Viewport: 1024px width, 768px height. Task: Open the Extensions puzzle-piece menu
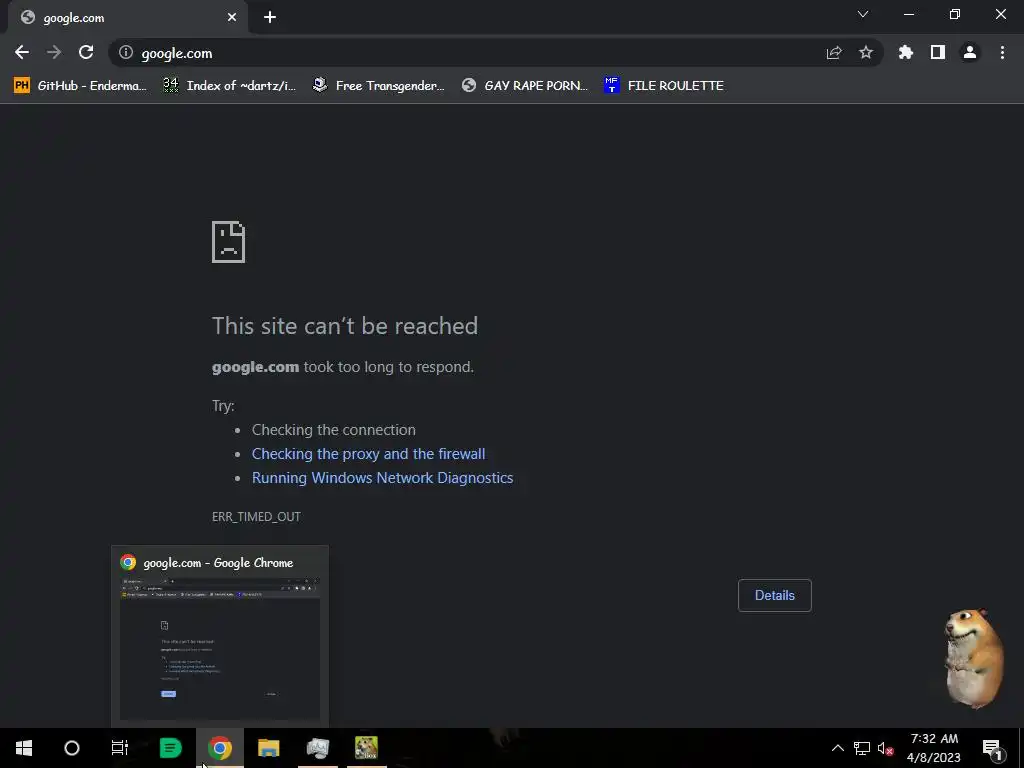click(906, 52)
